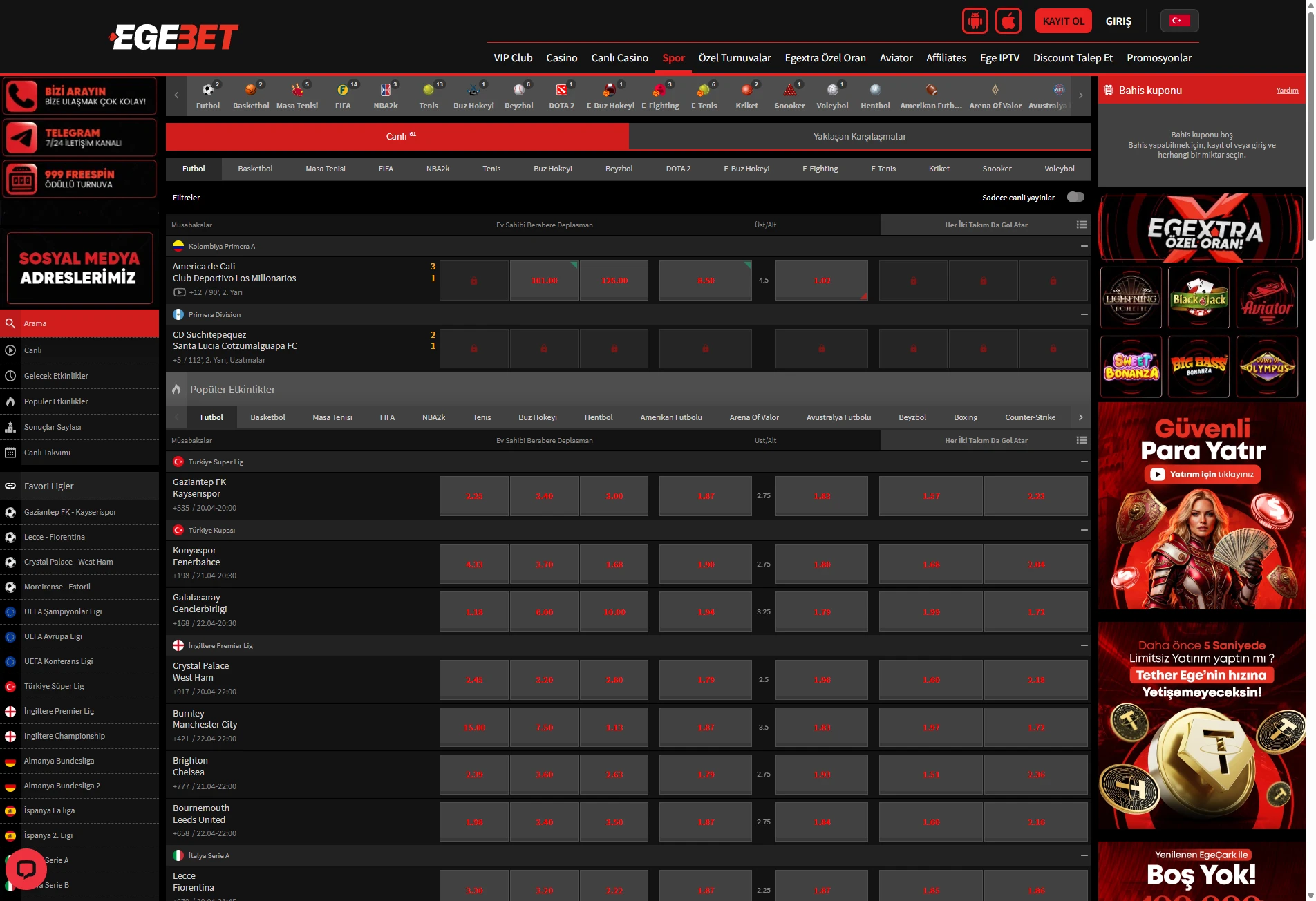Click the GIRIŞ login button
Image resolution: width=1316 pixels, height=901 pixels.
pos(1118,21)
